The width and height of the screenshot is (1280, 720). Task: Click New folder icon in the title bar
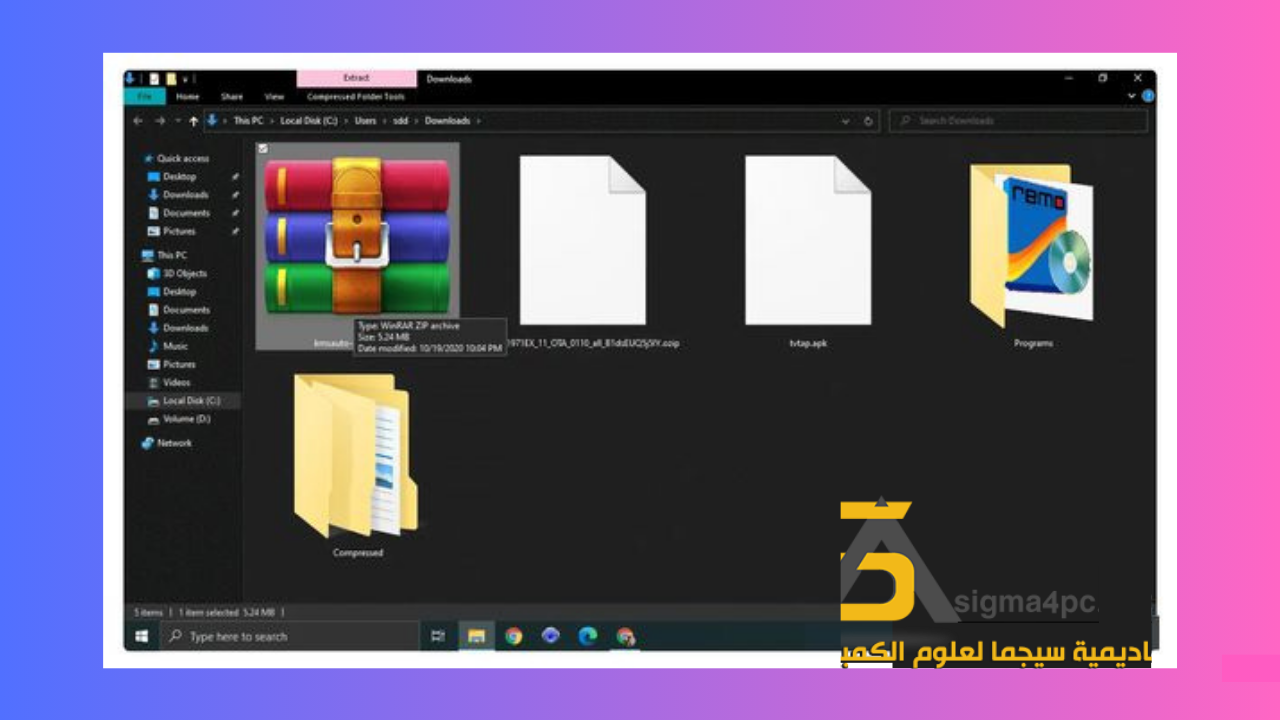(x=171, y=78)
